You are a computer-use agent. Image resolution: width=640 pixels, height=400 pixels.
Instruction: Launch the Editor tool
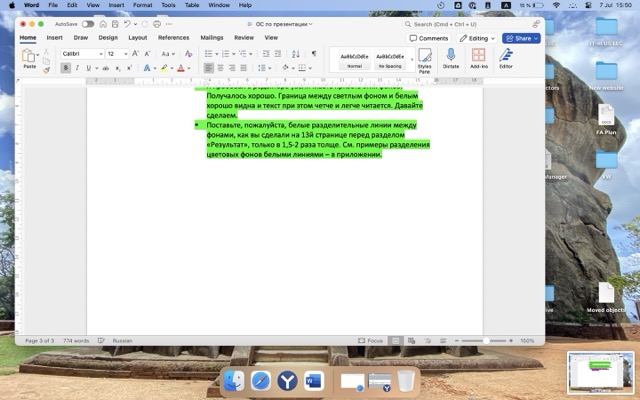click(506, 59)
